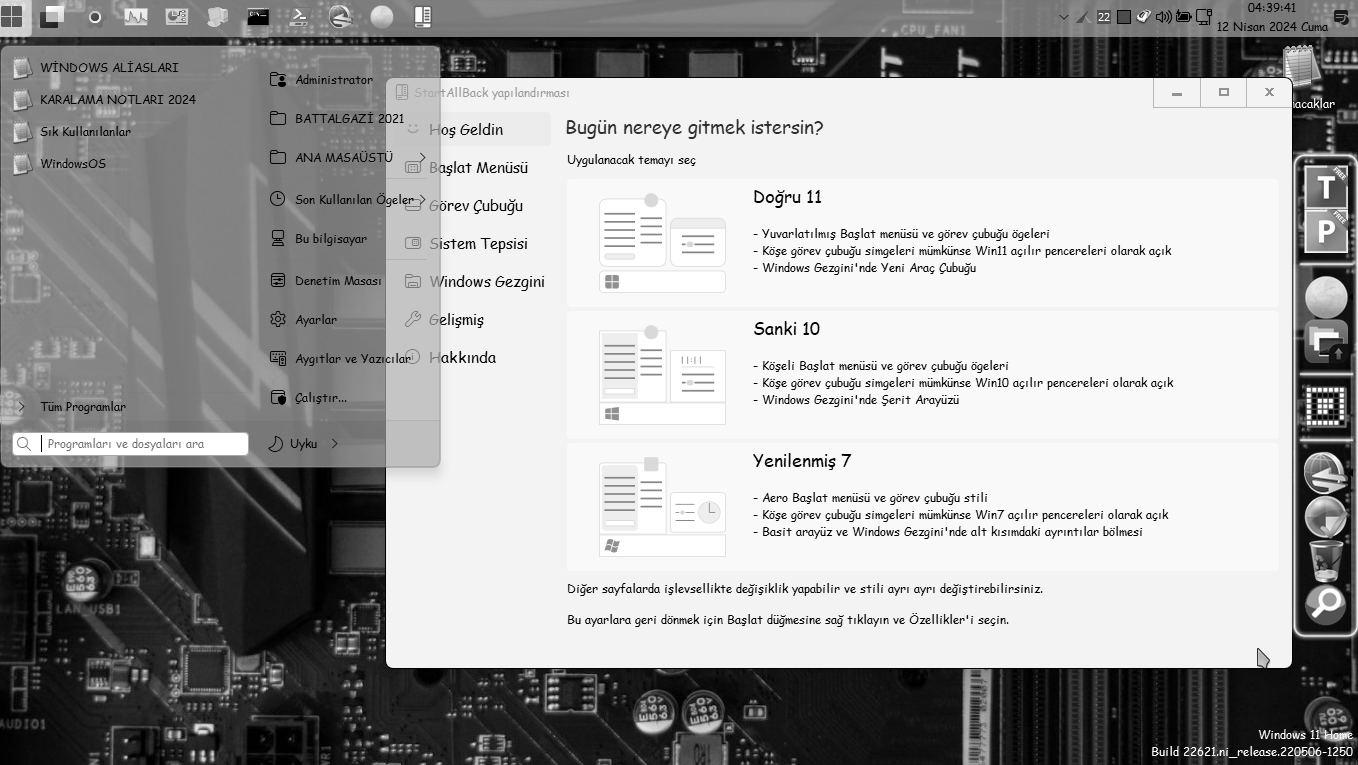1358x765 pixels.
Task: Open the dotted grid icon in the dock
Action: click(x=1326, y=407)
